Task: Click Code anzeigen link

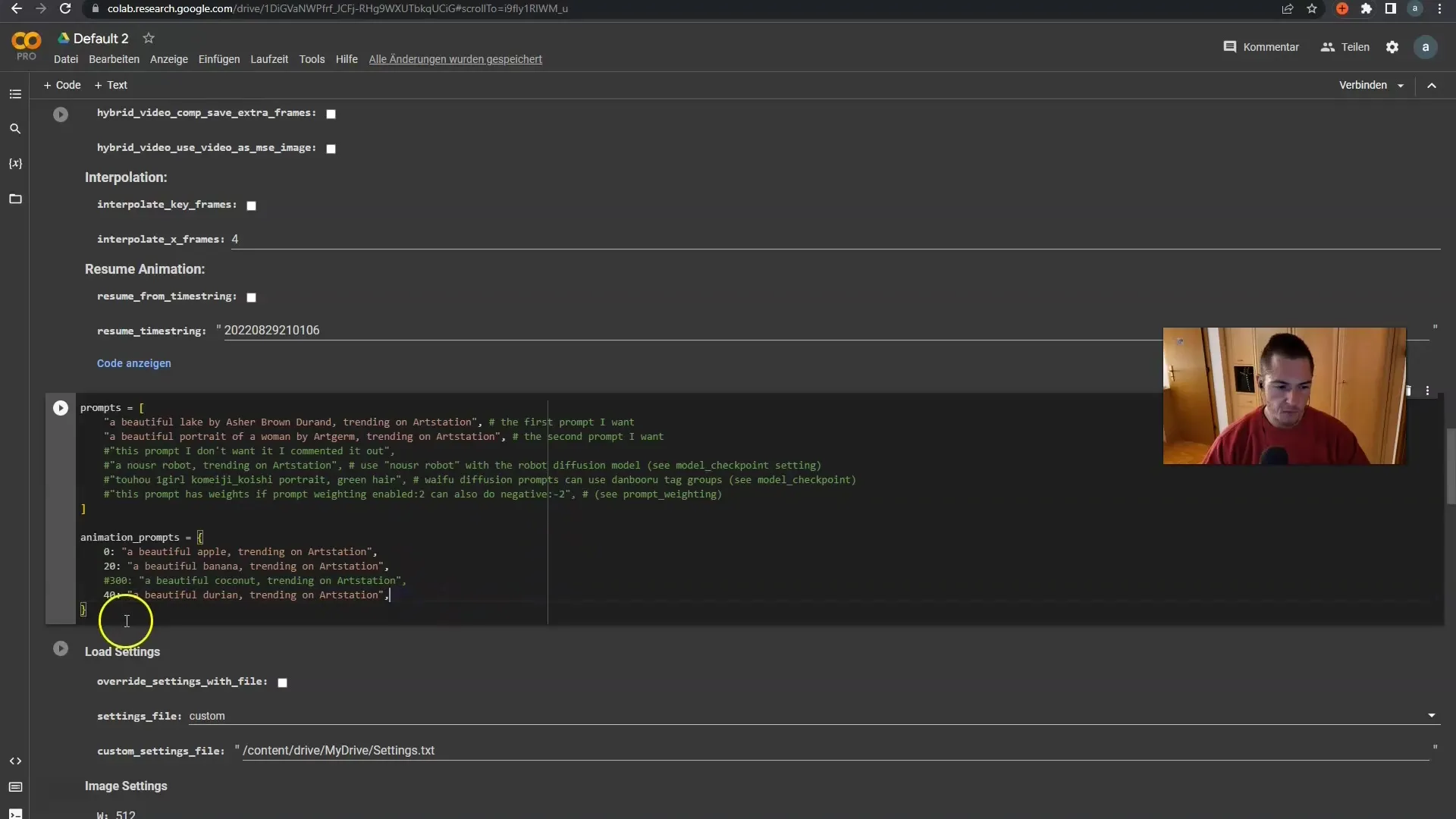Action: pos(134,363)
